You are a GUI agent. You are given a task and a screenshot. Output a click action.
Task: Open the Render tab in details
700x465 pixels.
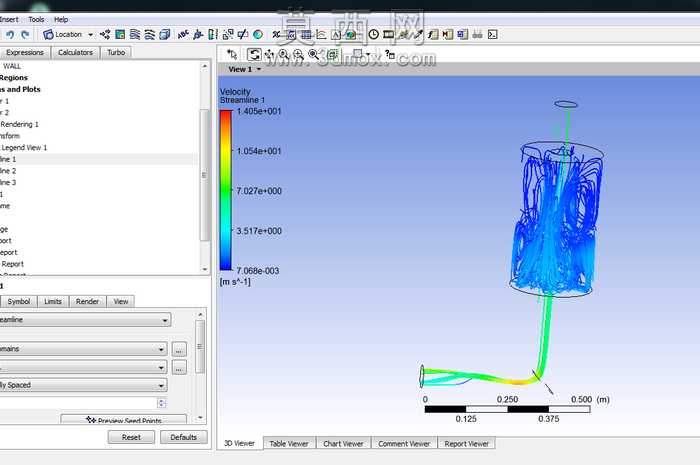click(87, 301)
